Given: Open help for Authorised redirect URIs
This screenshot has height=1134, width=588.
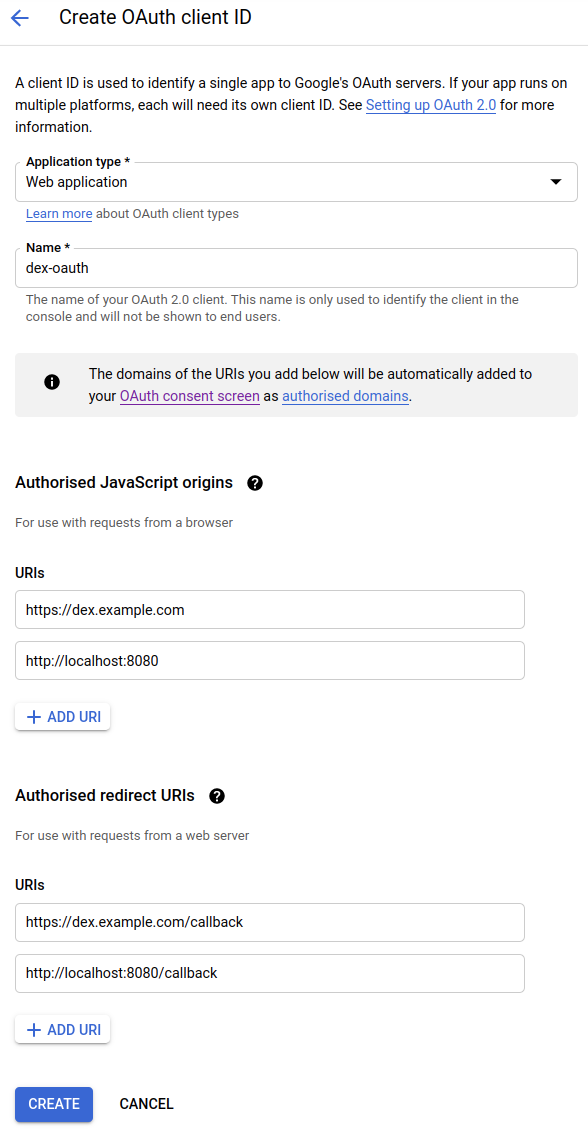Looking at the screenshot, I should [217, 795].
